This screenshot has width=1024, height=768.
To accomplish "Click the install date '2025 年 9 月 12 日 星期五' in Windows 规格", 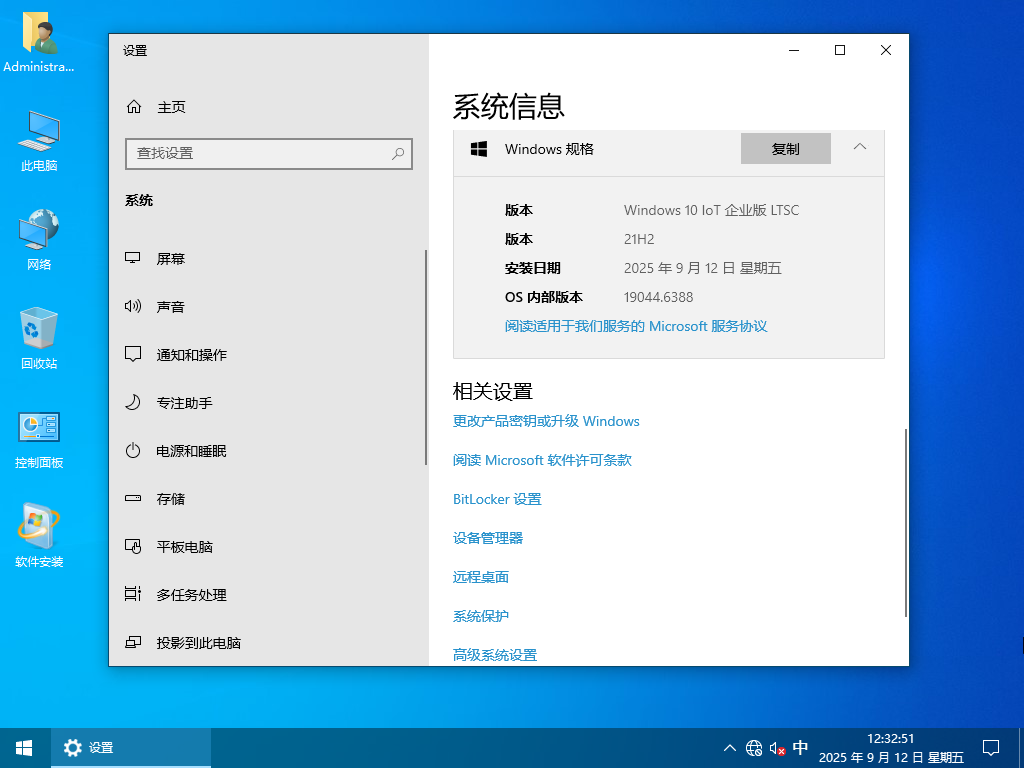I will tap(703, 268).
